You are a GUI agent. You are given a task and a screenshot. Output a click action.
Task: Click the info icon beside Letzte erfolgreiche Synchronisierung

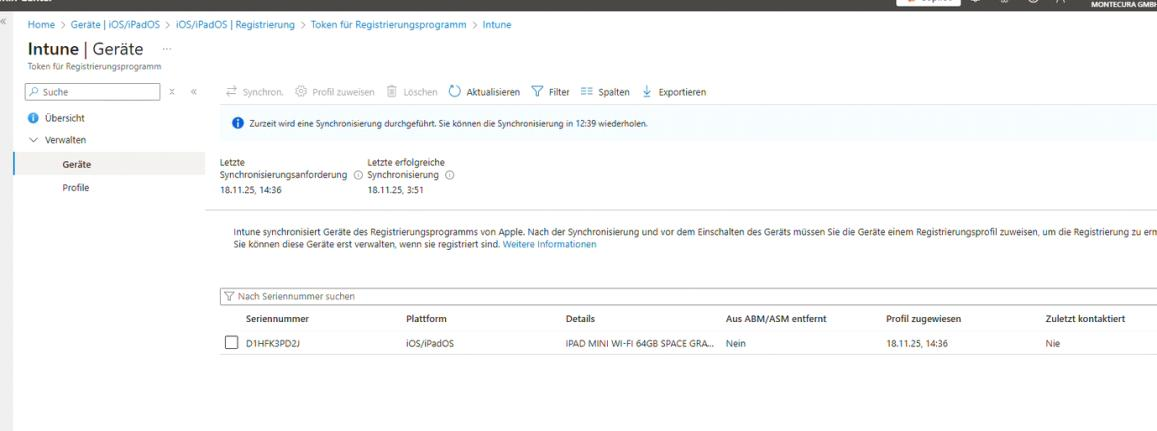449,176
